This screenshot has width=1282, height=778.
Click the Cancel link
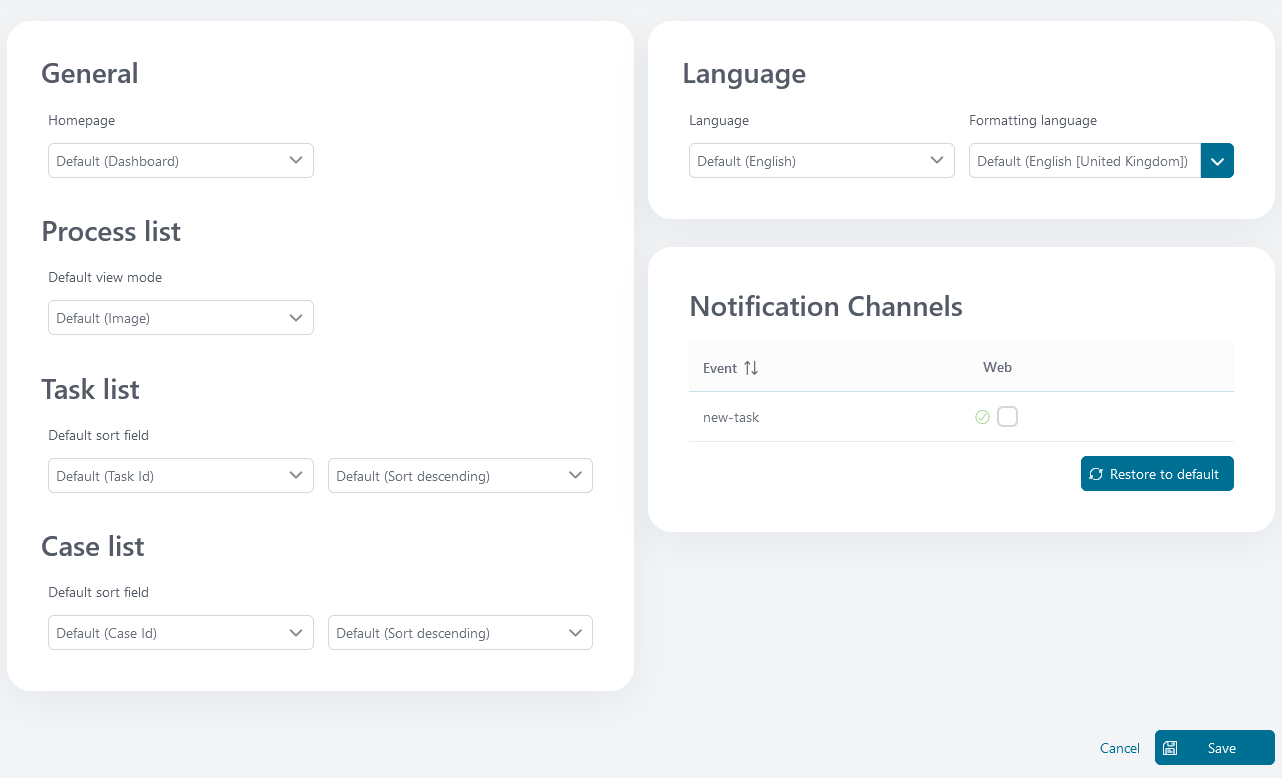(1120, 748)
